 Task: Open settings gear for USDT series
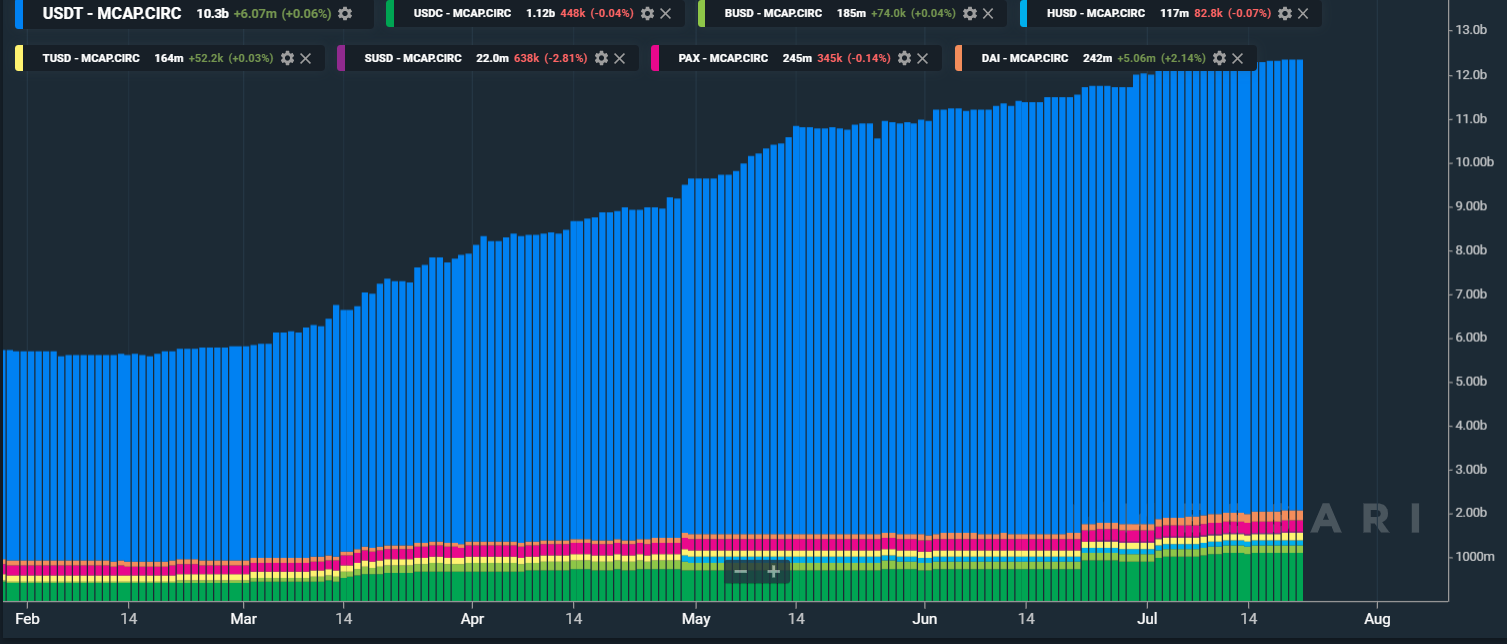pyautogui.click(x=345, y=14)
